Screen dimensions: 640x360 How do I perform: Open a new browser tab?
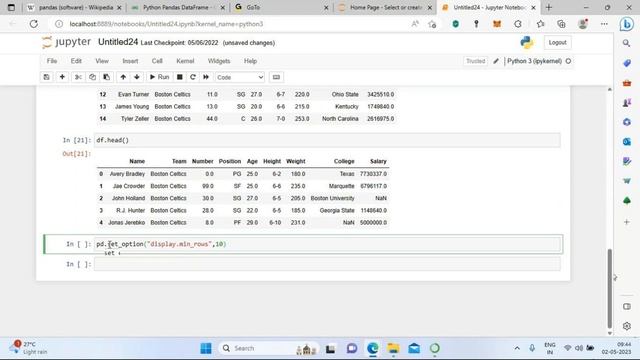click(x=549, y=7)
